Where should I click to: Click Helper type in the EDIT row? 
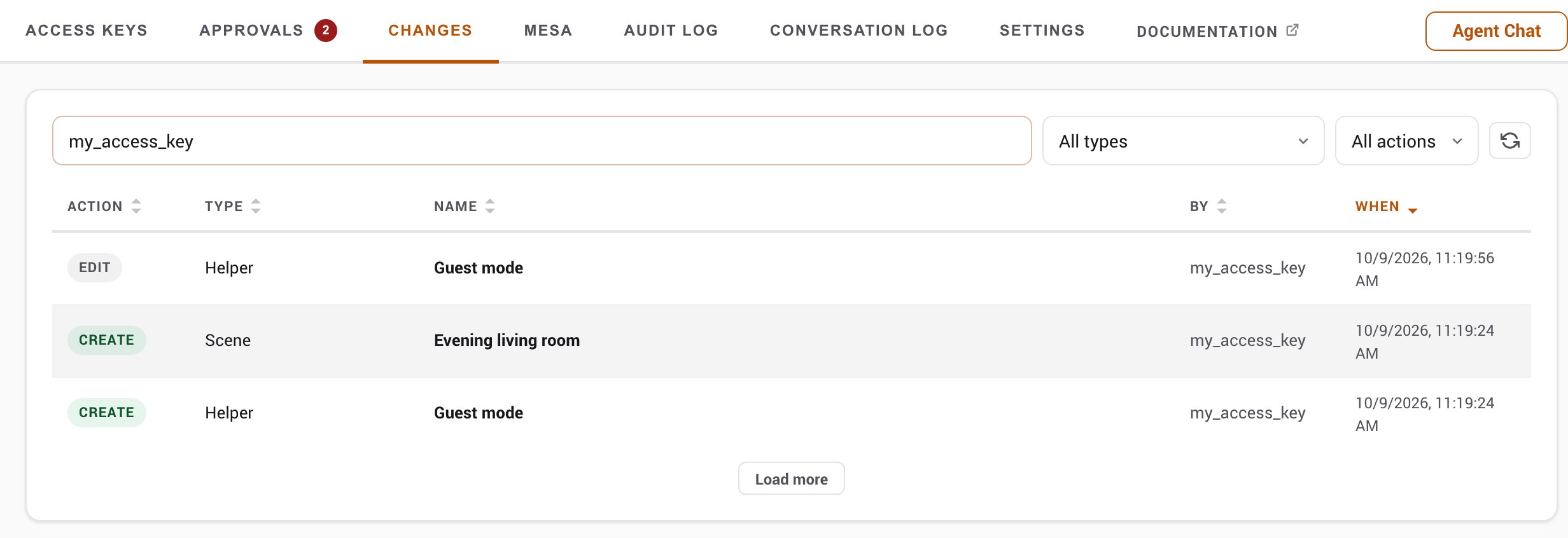(229, 268)
